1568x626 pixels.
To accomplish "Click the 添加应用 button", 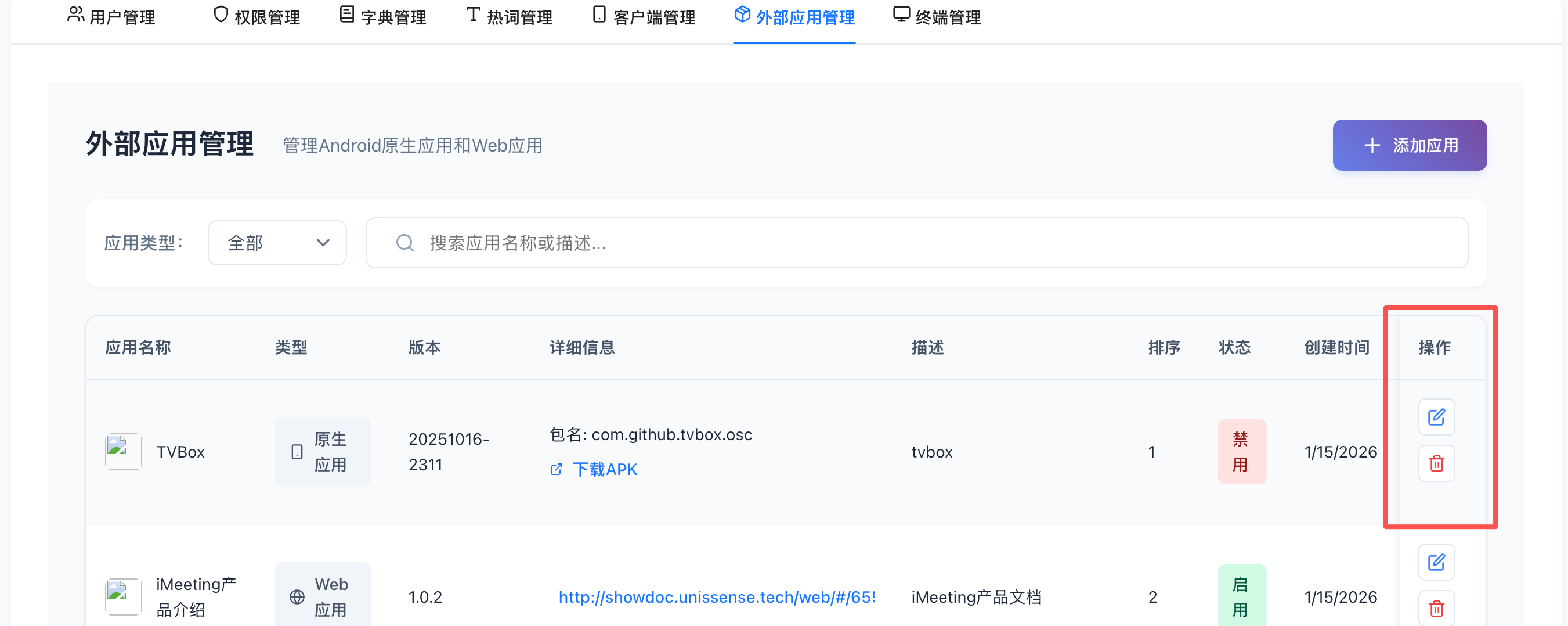I will (1409, 146).
